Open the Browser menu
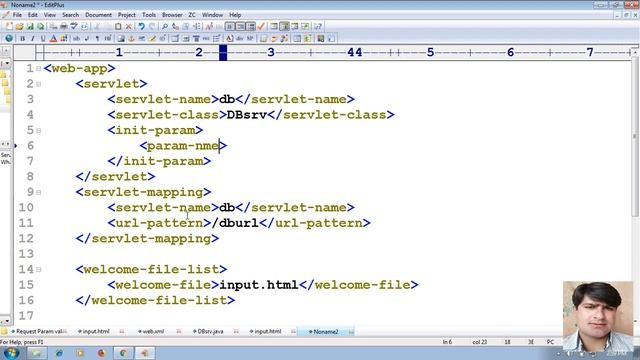 tap(172, 15)
